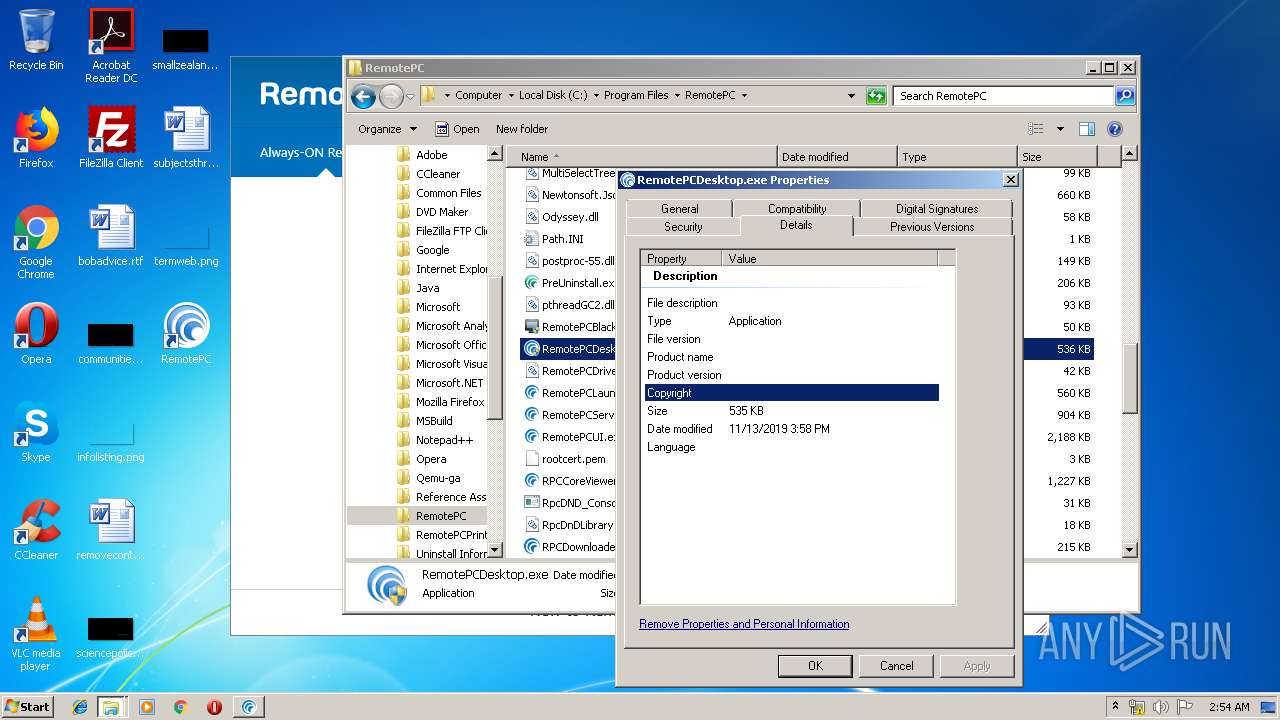Click in the Search RemotePC field
Screen dimensions: 1280x720
point(1003,96)
